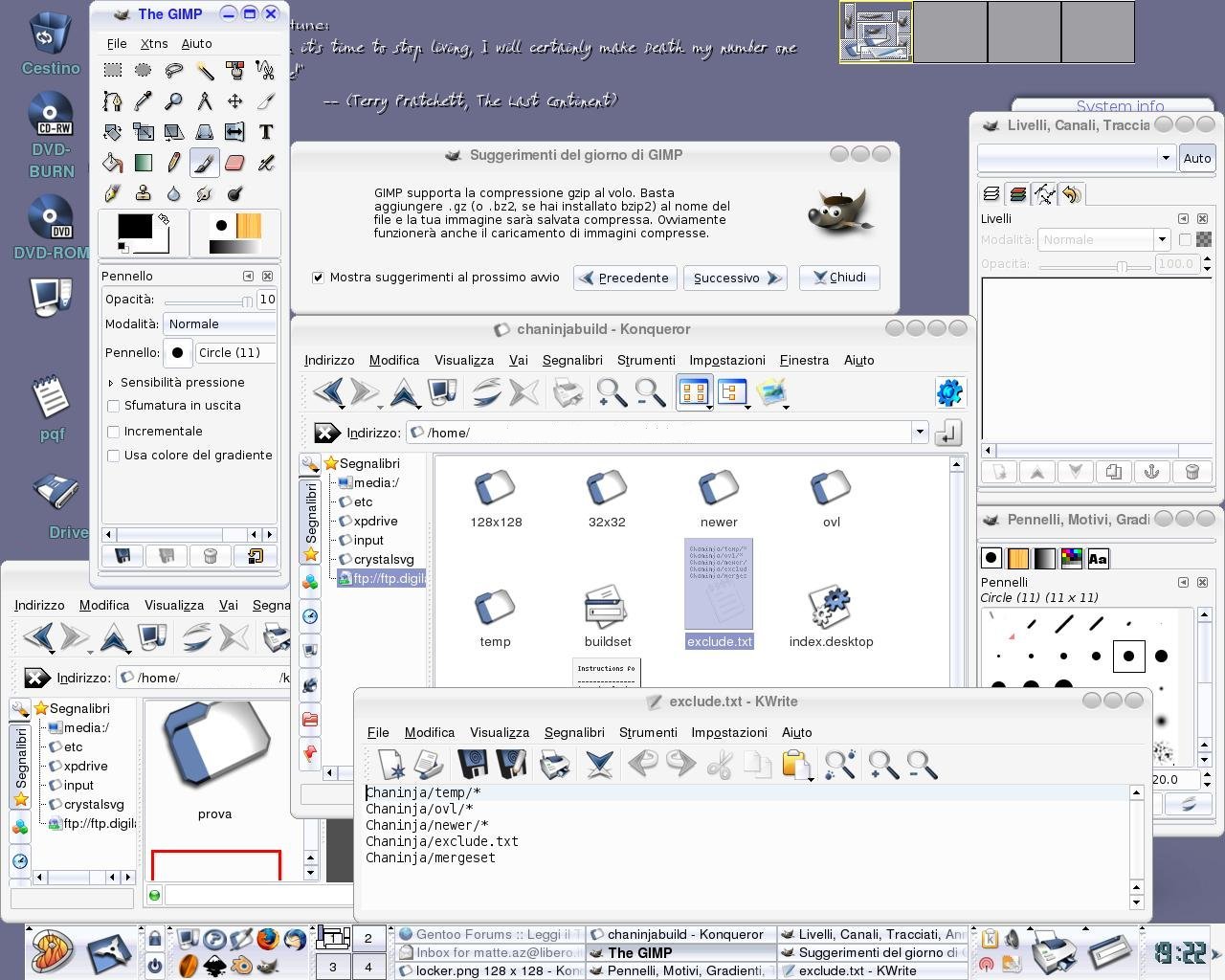
Task: Select the Crop knife tool
Action: tap(266, 100)
